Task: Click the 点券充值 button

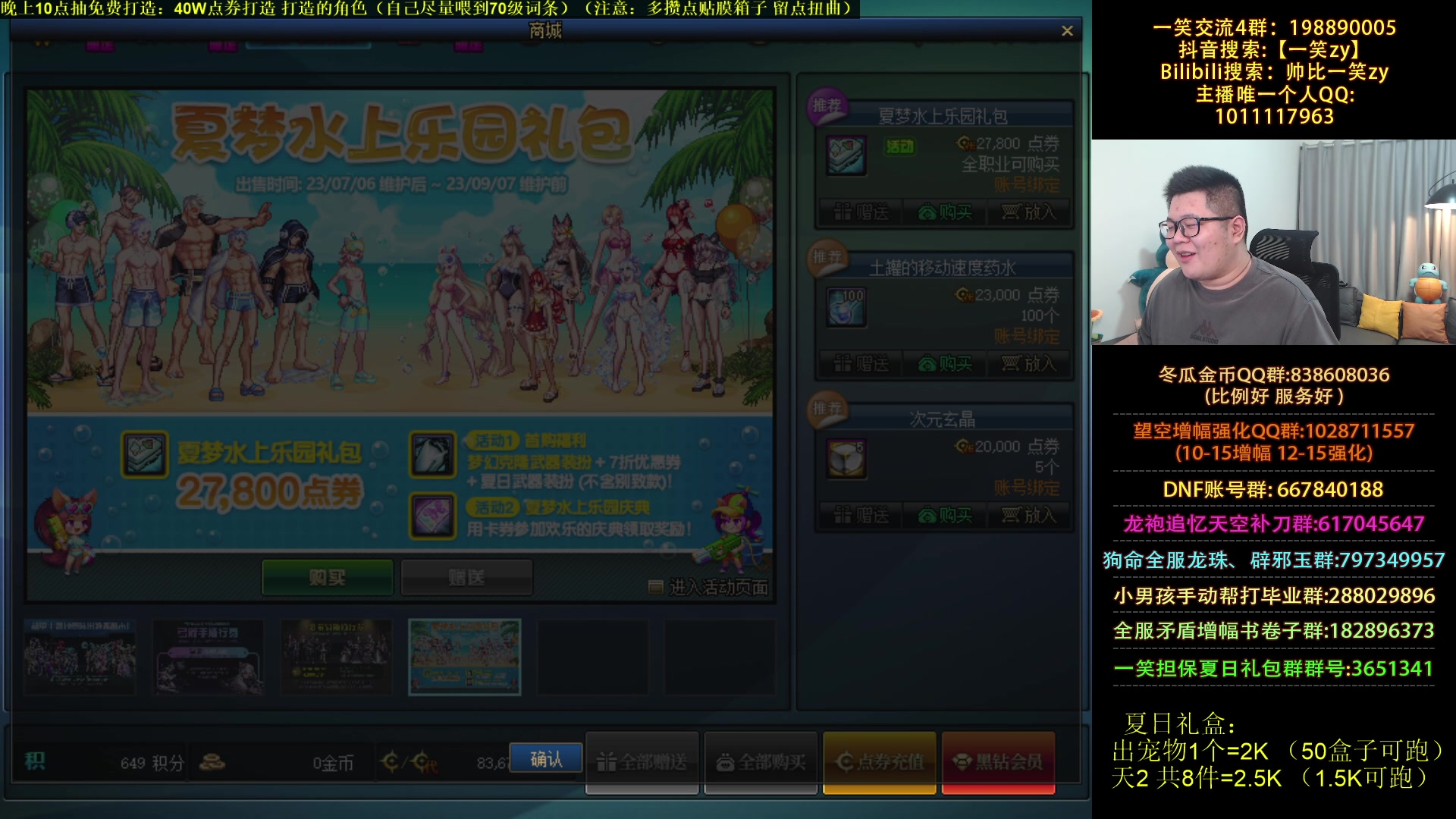Action: pos(880,762)
